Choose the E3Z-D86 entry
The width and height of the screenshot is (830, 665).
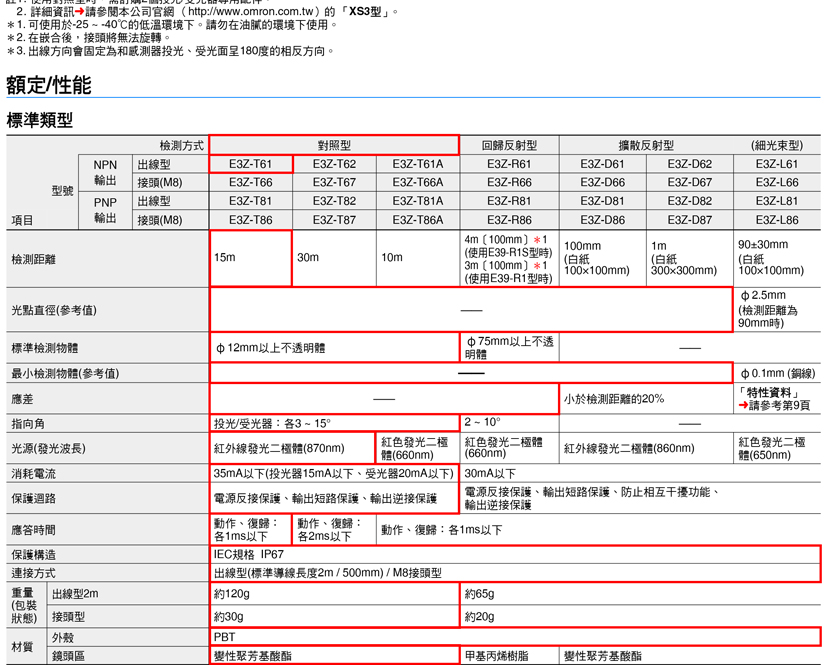602,220
